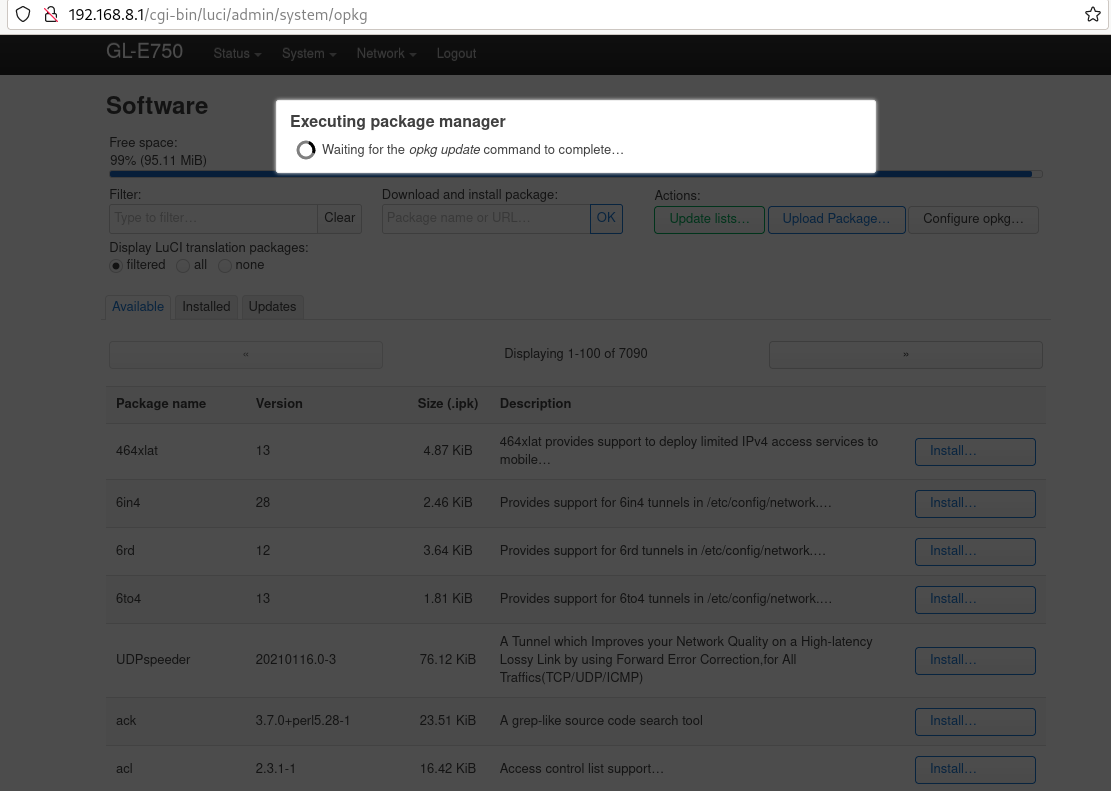Focus the Package name or URL input
Image resolution: width=1111 pixels, height=791 pixels.
(x=486, y=218)
